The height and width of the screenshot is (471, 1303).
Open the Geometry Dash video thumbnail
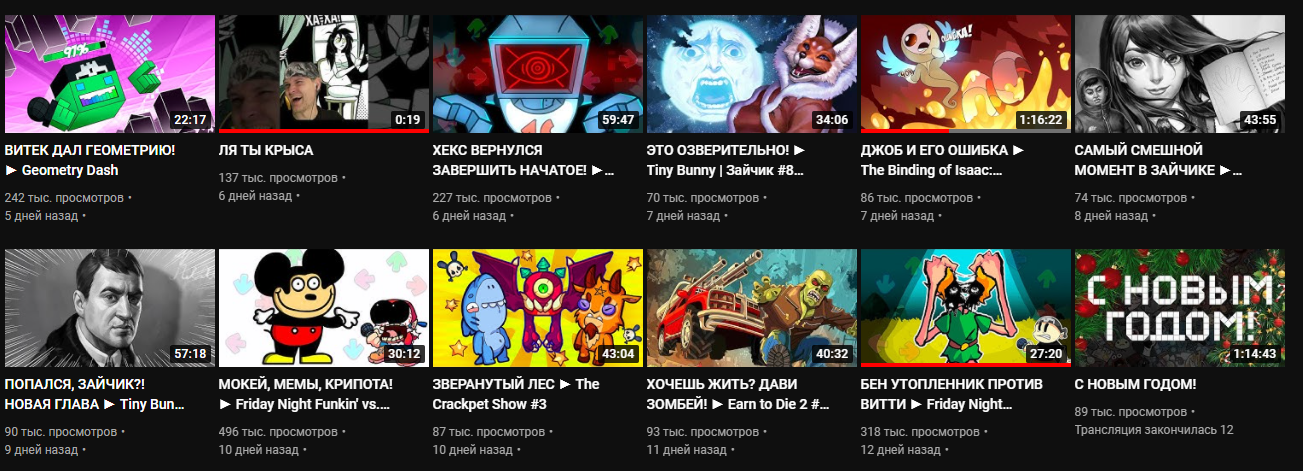(x=110, y=74)
